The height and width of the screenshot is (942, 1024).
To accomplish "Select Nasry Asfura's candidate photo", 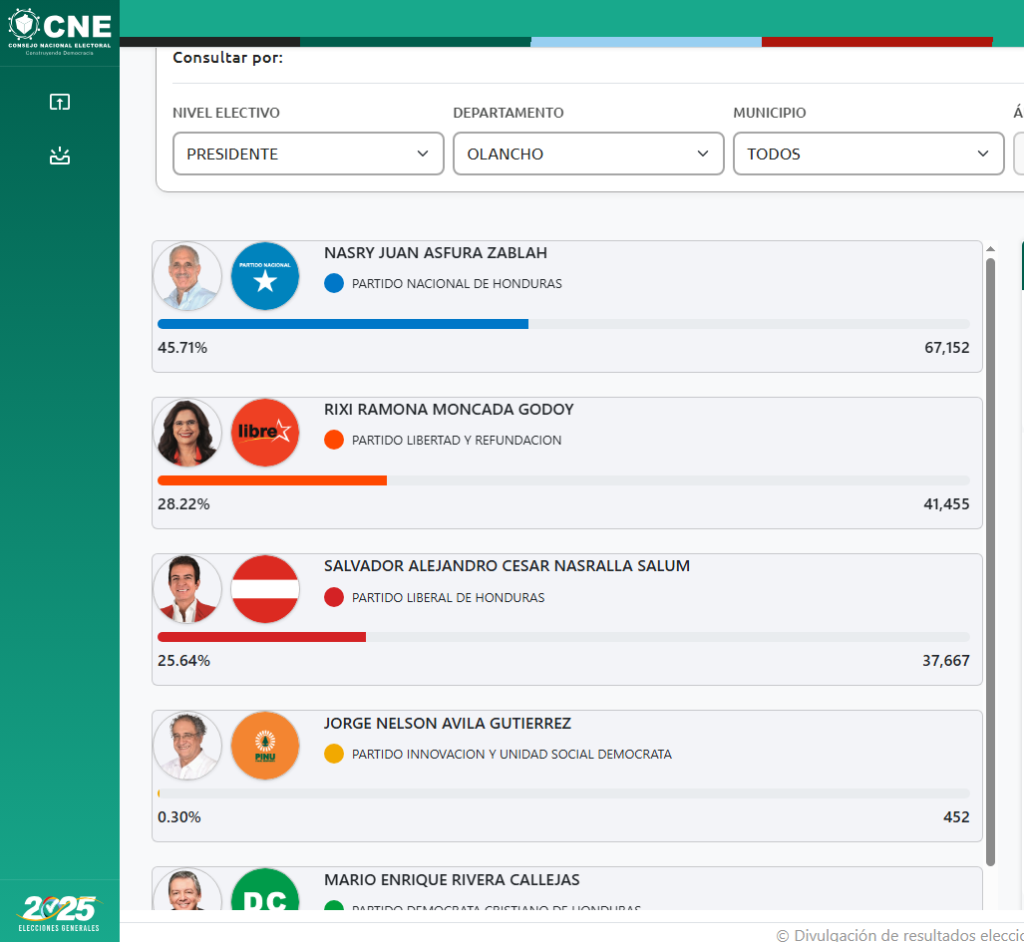I will [x=187, y=276].
